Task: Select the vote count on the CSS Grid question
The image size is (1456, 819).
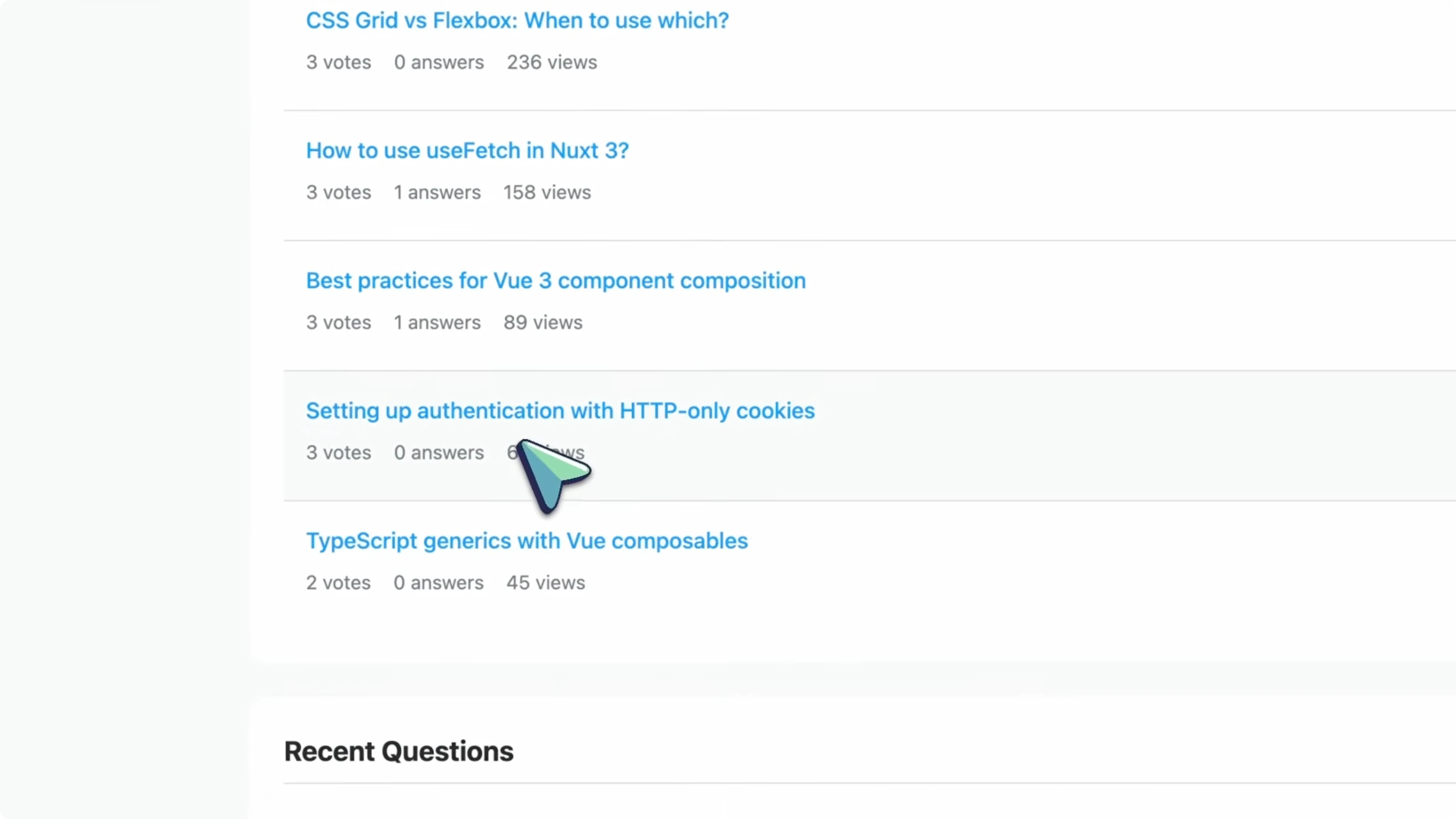Action: [338, 62]
